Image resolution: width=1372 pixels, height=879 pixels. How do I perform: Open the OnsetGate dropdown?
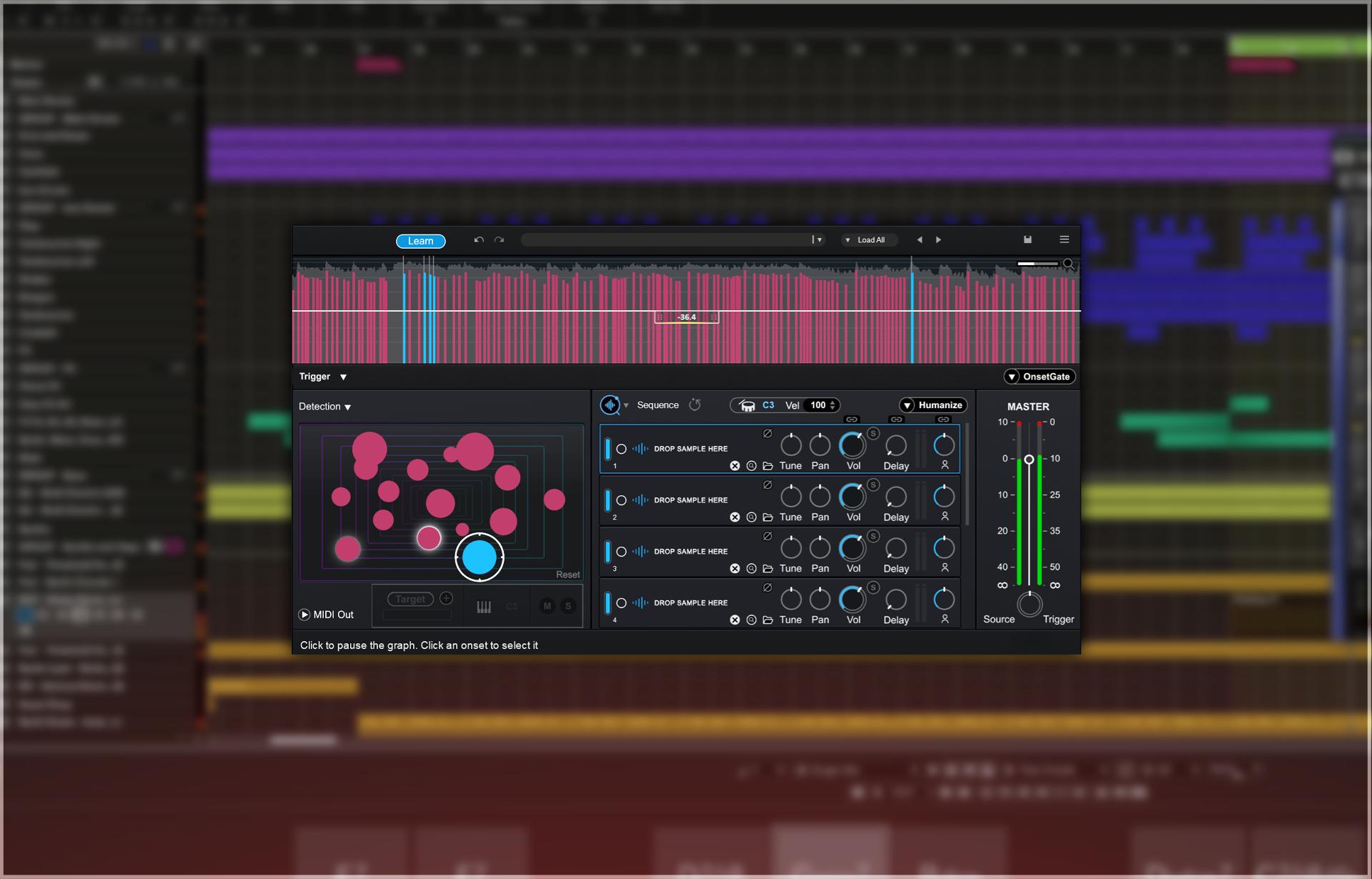pos(1040,377)
